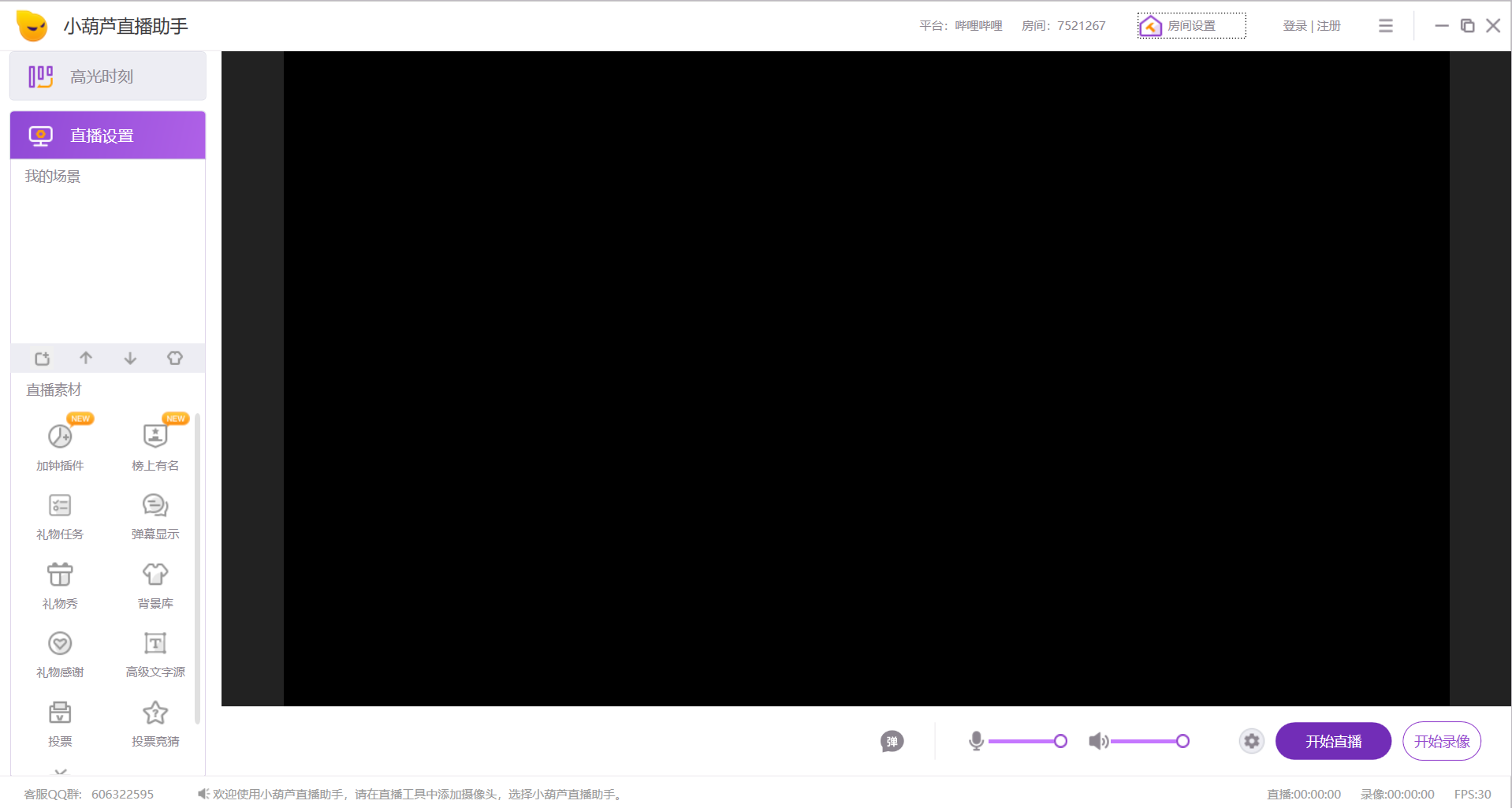Open the 背景库 background library

click(155, 586)
